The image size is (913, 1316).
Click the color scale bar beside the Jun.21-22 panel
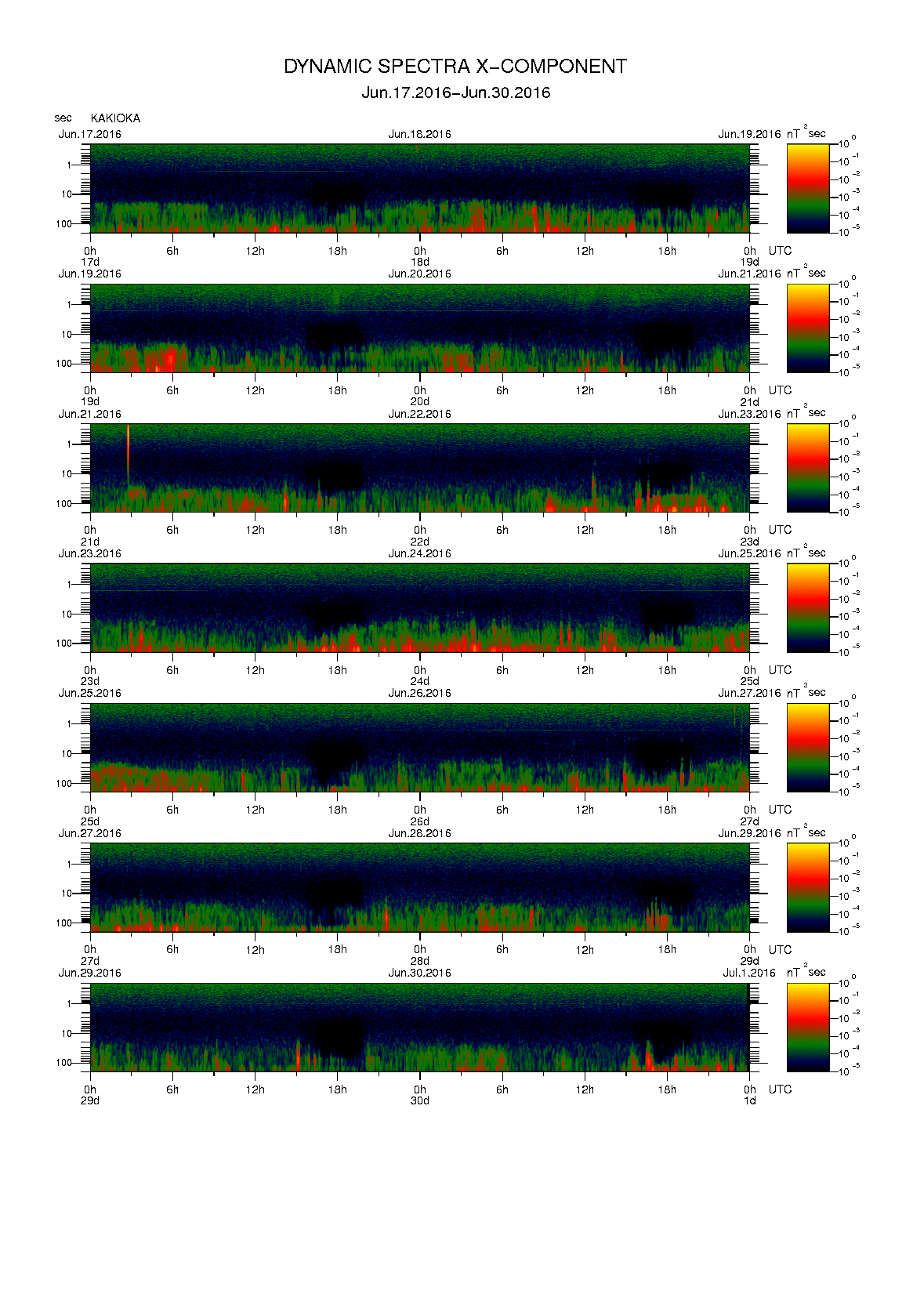pyautogui.click(x=808, y=468)
